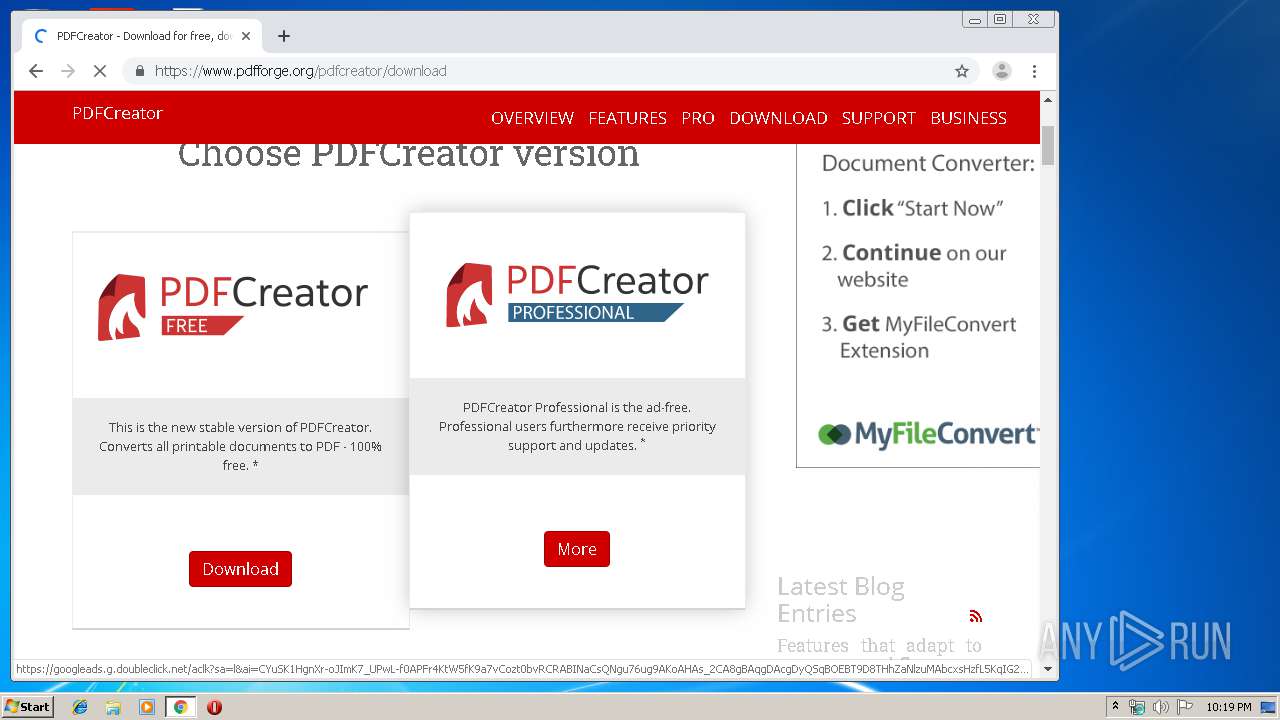Image resolution: width=1280 pixels, height=720 pixels.
Task: Open a new tab with plus icon
Action: point(284,36)
